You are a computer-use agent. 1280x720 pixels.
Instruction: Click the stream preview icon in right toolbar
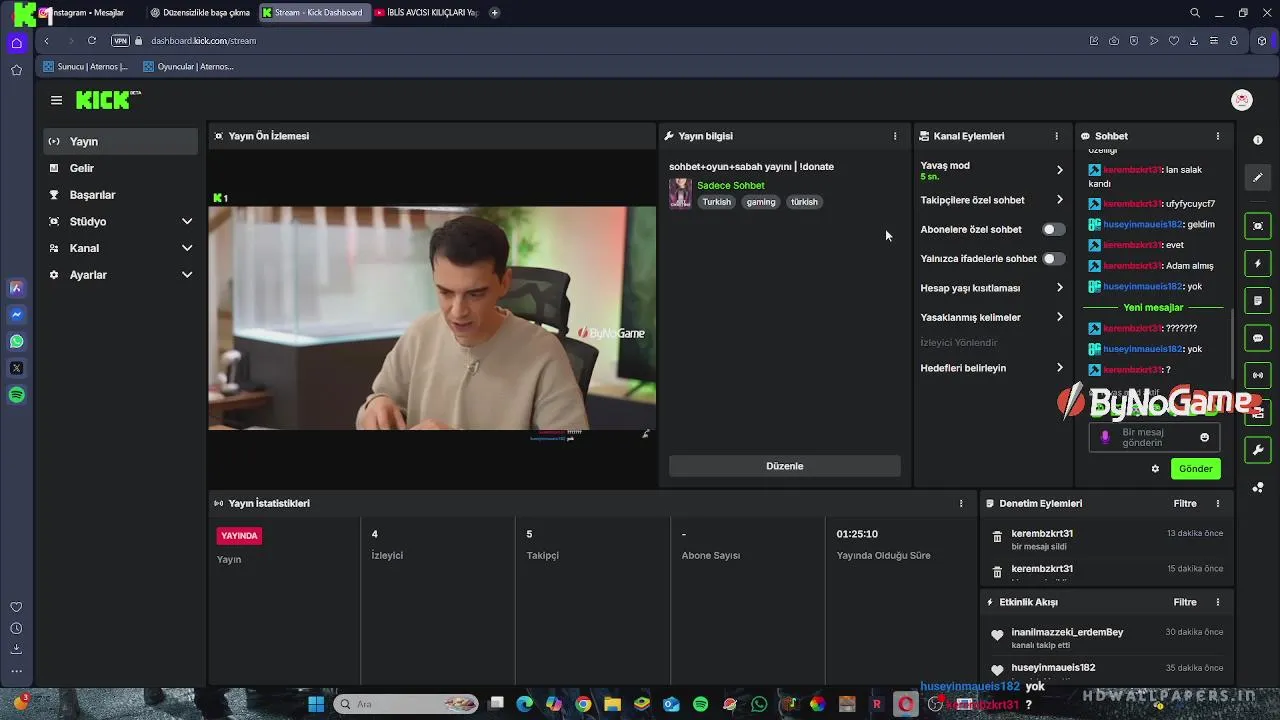tap(1258, 226)
